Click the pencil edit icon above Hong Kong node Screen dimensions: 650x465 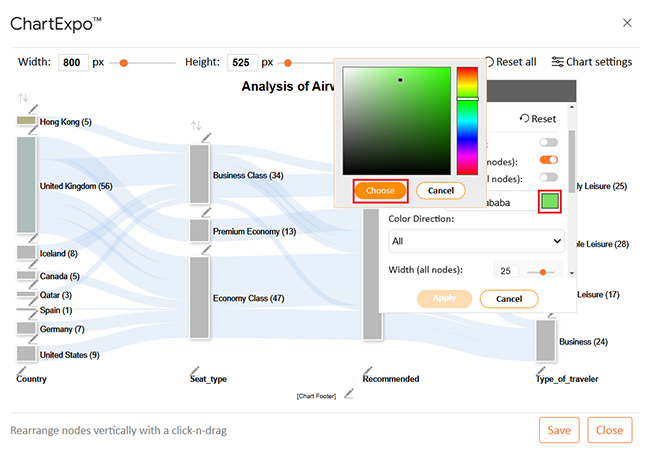pyautogui.click(x=33, y=109)
